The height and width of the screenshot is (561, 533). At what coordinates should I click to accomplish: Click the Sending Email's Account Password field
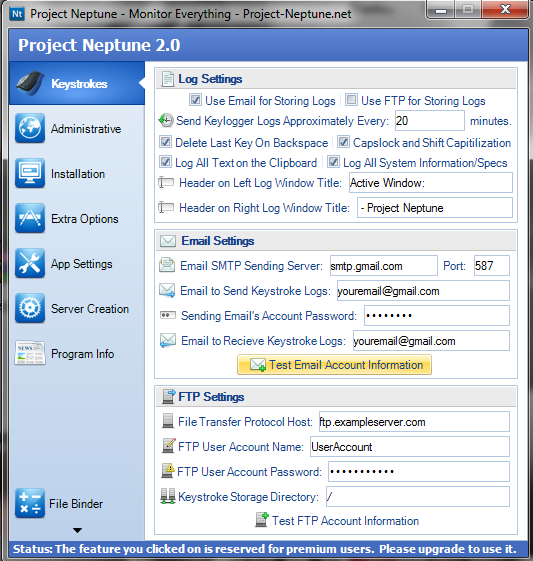437,316
